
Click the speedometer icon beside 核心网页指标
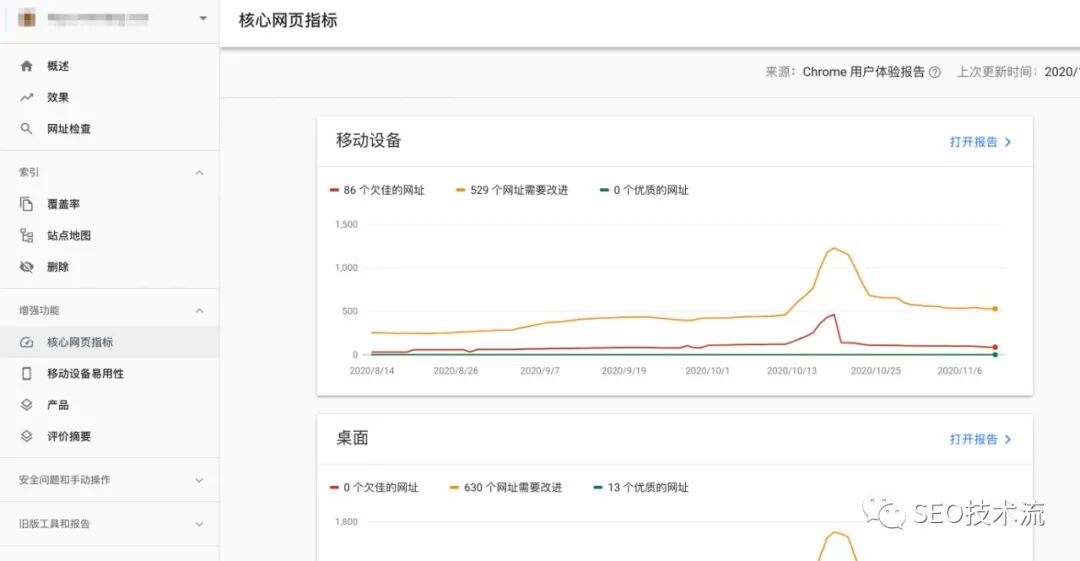pos(27,342)
